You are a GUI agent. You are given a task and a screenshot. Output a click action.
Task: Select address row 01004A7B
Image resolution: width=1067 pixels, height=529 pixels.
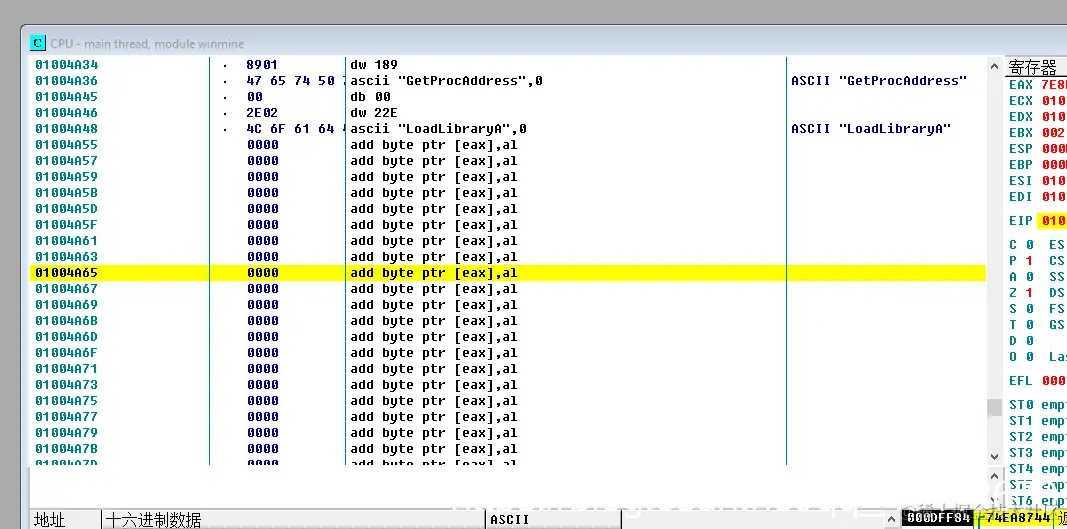pyautogui.click(x=66, y=449)
